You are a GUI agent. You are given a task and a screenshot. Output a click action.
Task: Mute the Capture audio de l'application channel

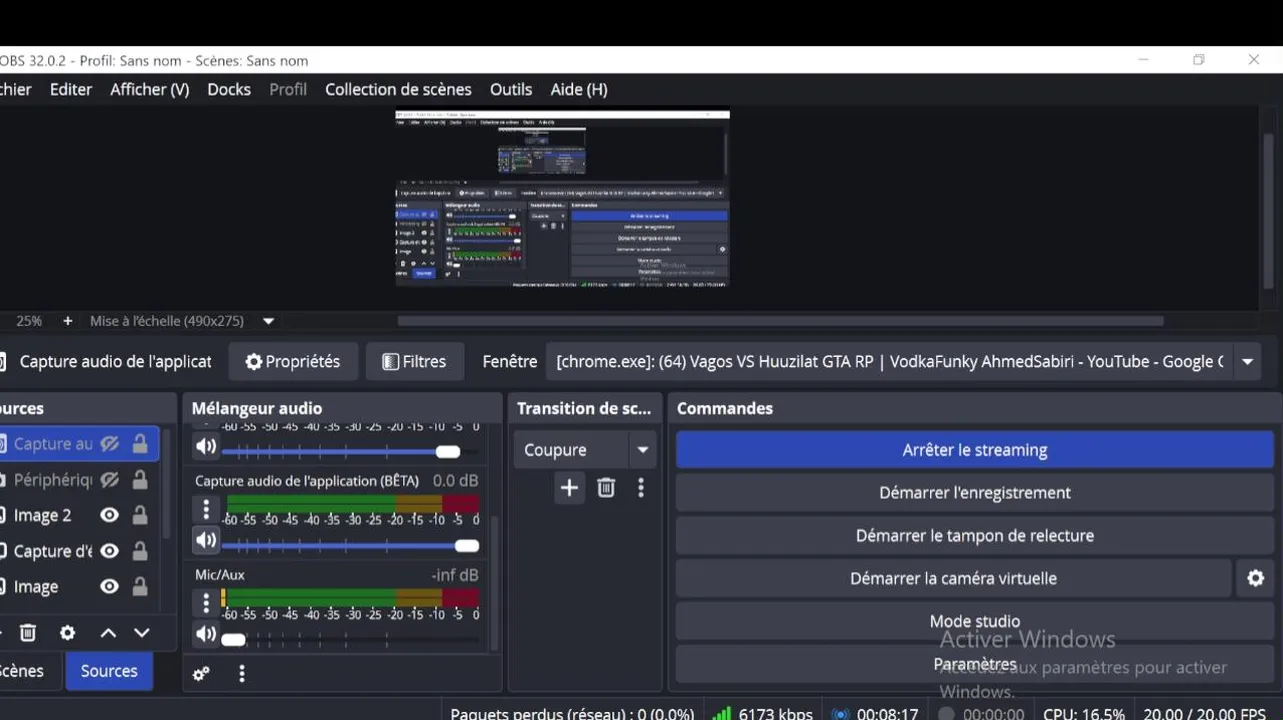[x=206, y=540]
